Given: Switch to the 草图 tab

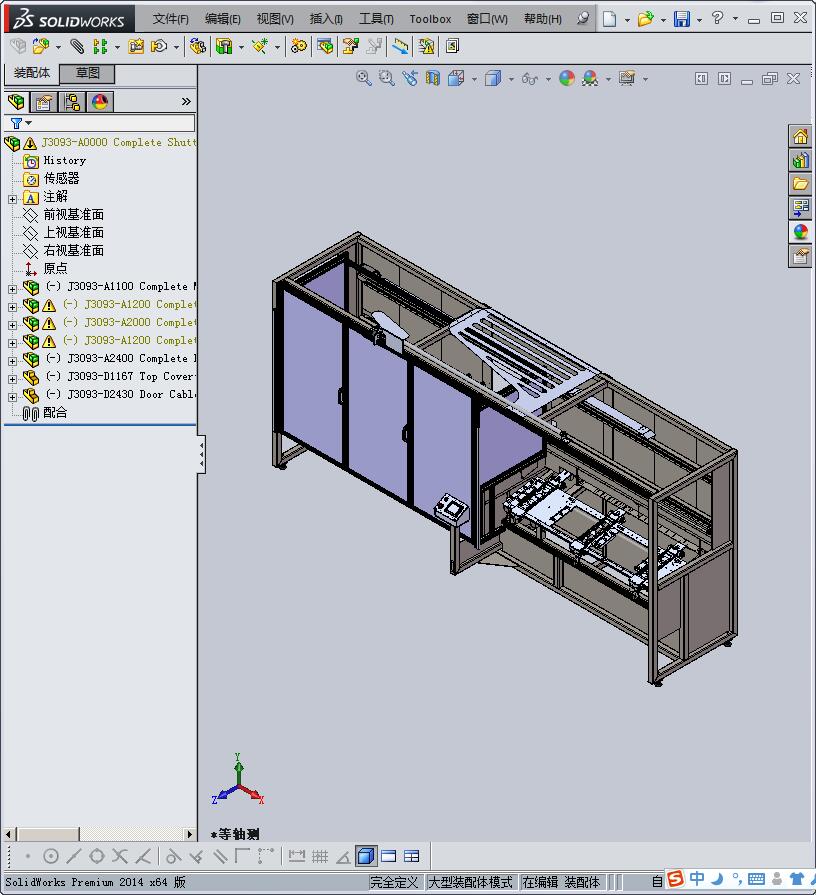Looking at the screenshot, I should pos(87,73).
